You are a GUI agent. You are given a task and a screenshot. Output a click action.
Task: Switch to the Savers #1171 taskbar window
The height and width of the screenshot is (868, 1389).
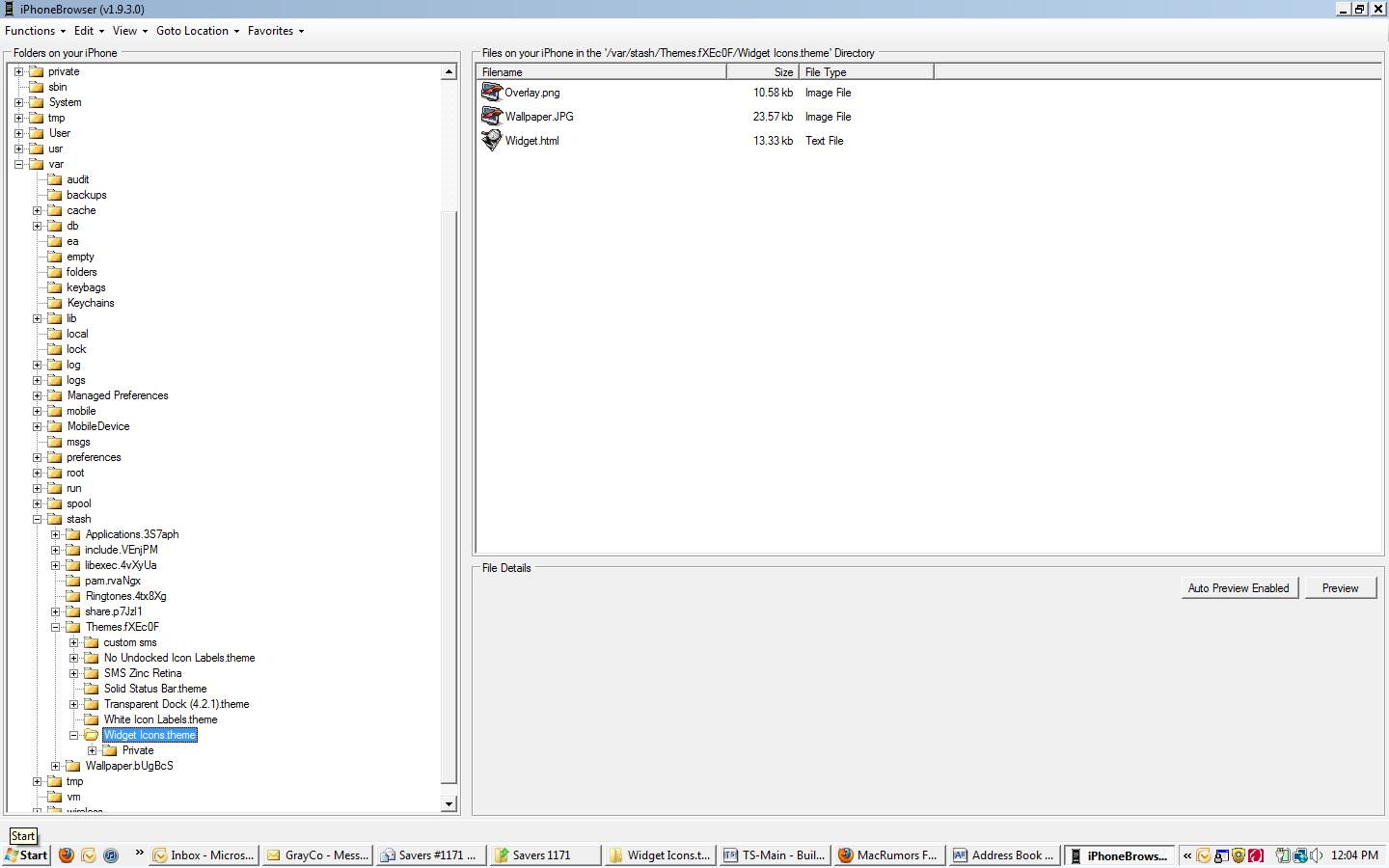pos(430,855)
